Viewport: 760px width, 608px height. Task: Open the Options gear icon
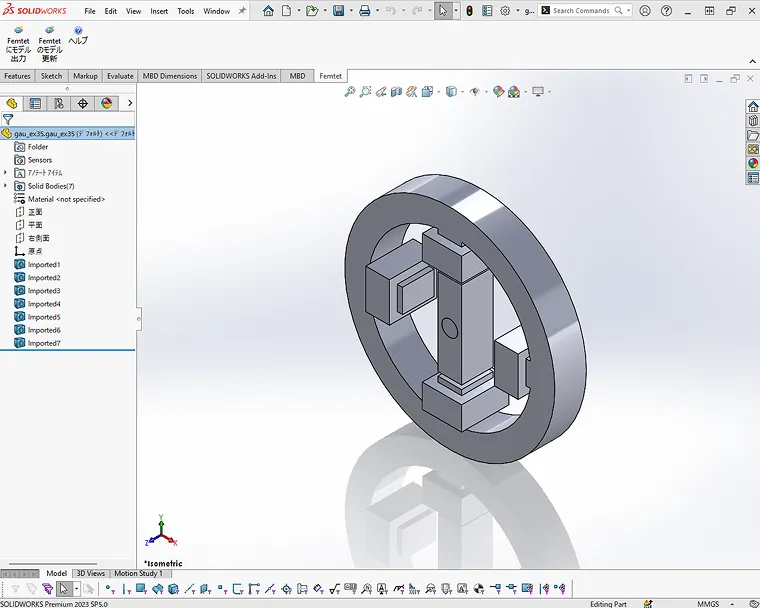[505, 11]
